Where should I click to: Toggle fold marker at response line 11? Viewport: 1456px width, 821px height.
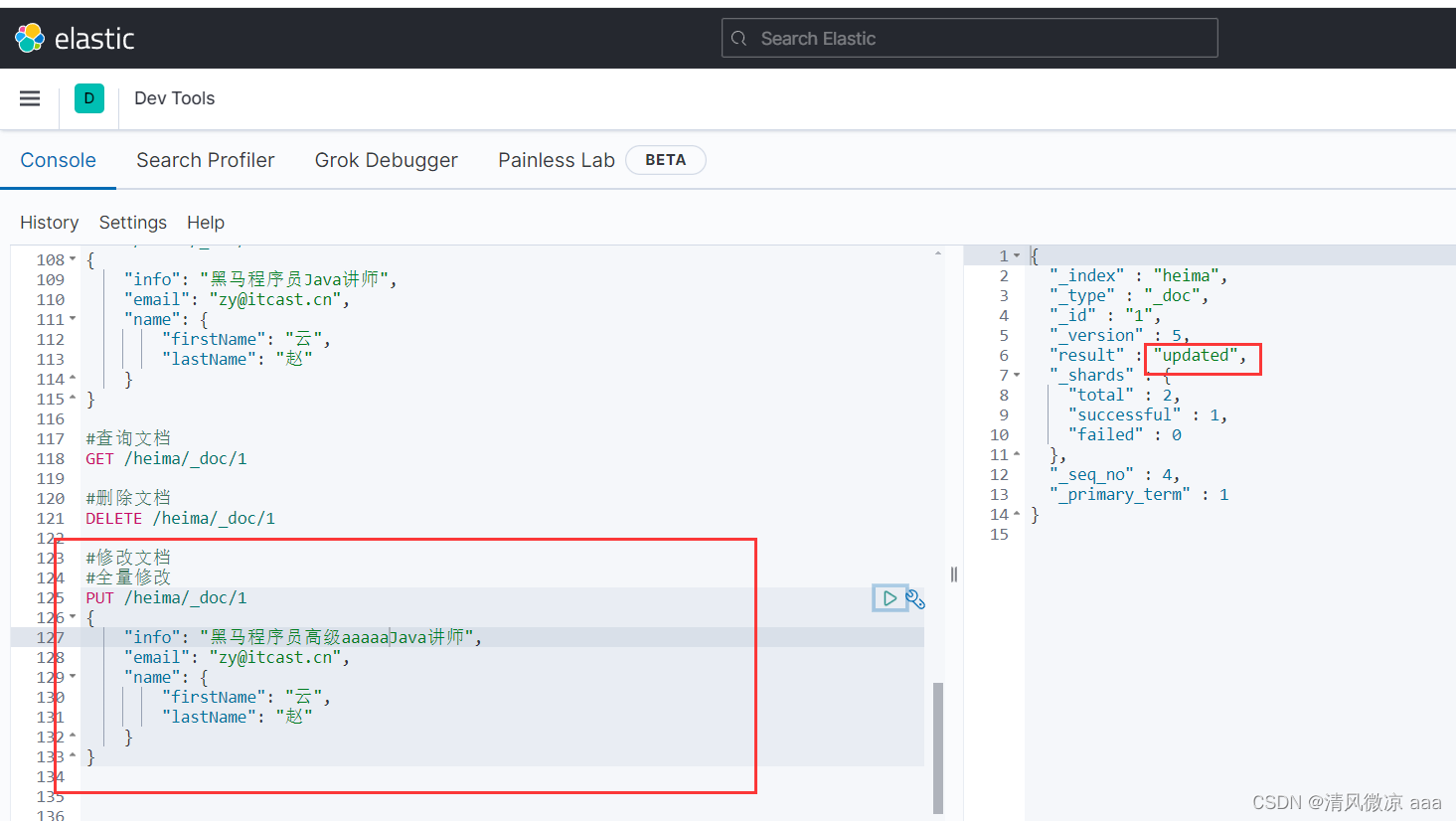(1017, 454)
